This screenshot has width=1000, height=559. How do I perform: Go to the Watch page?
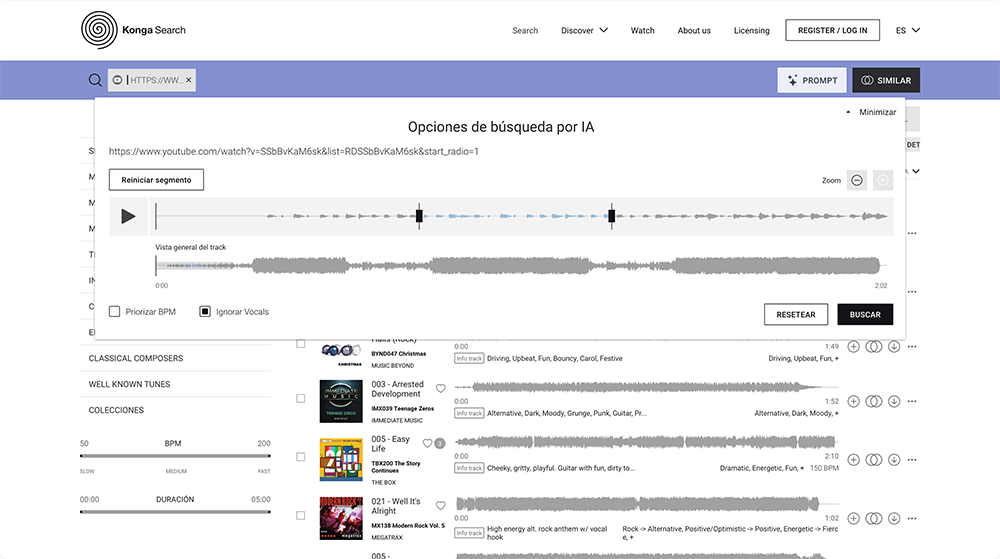(642, 31)
